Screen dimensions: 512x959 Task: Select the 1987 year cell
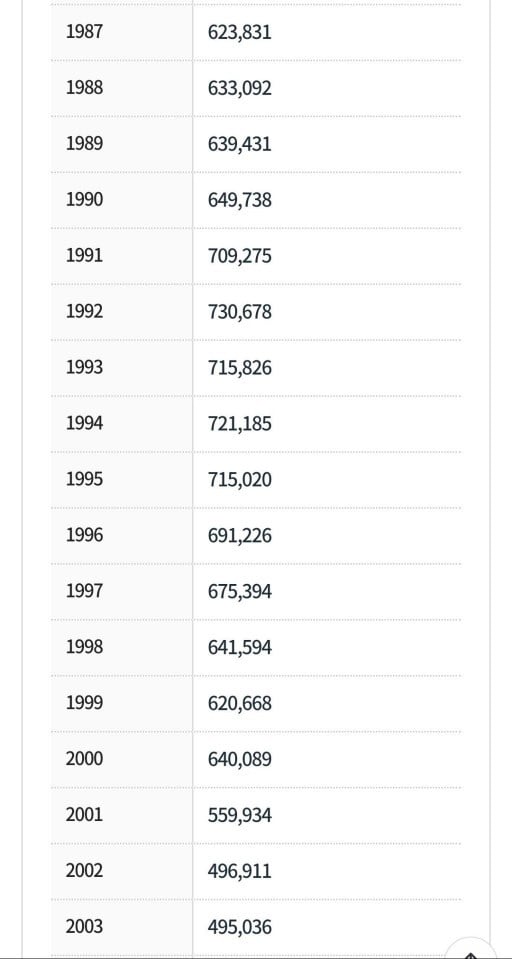pyautogui.click(x=122, y=32)
